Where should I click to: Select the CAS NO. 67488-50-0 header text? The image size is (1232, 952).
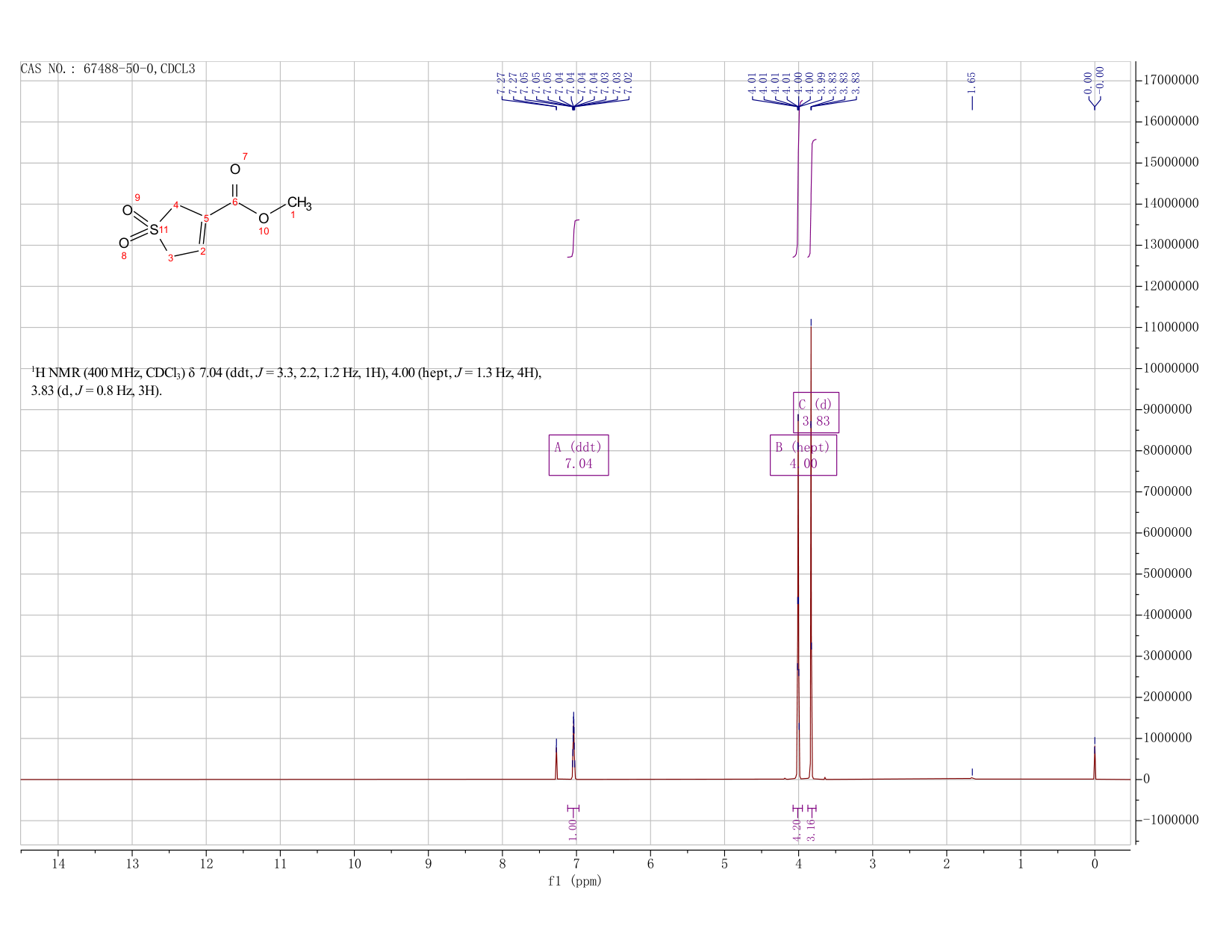108,69
